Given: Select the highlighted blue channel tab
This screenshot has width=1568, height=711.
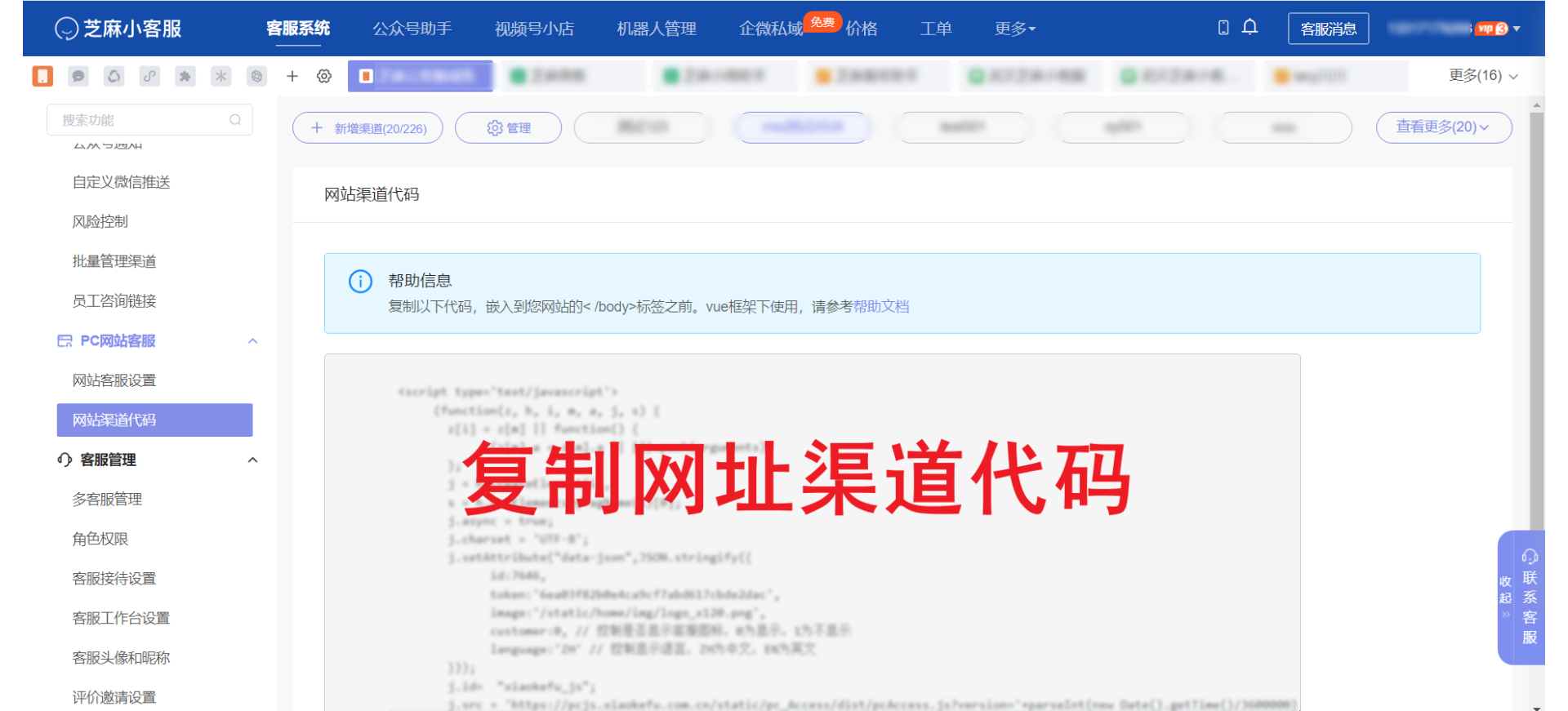Looking at the screenshot, I should (804, 127).
